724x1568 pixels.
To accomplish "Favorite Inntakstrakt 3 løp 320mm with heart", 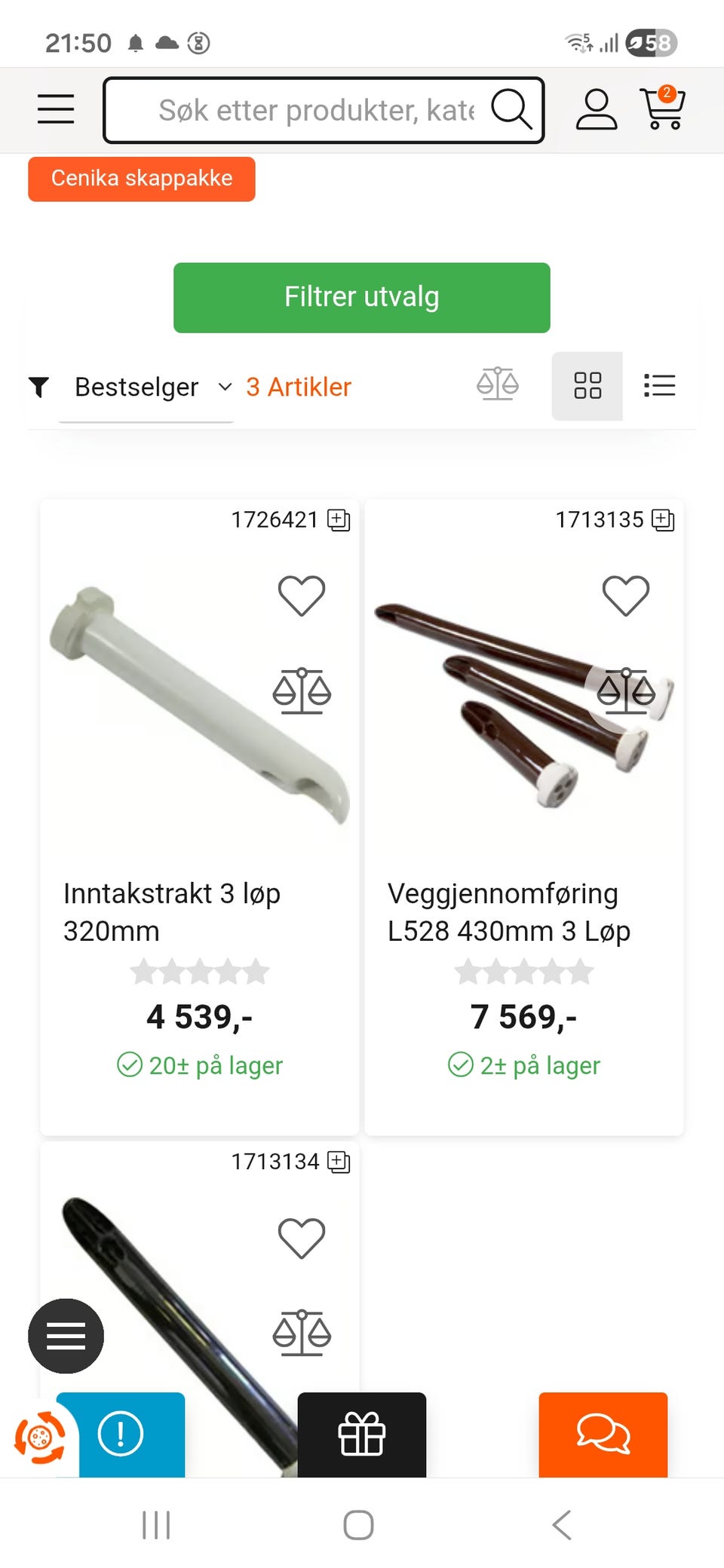I will 302,596.
